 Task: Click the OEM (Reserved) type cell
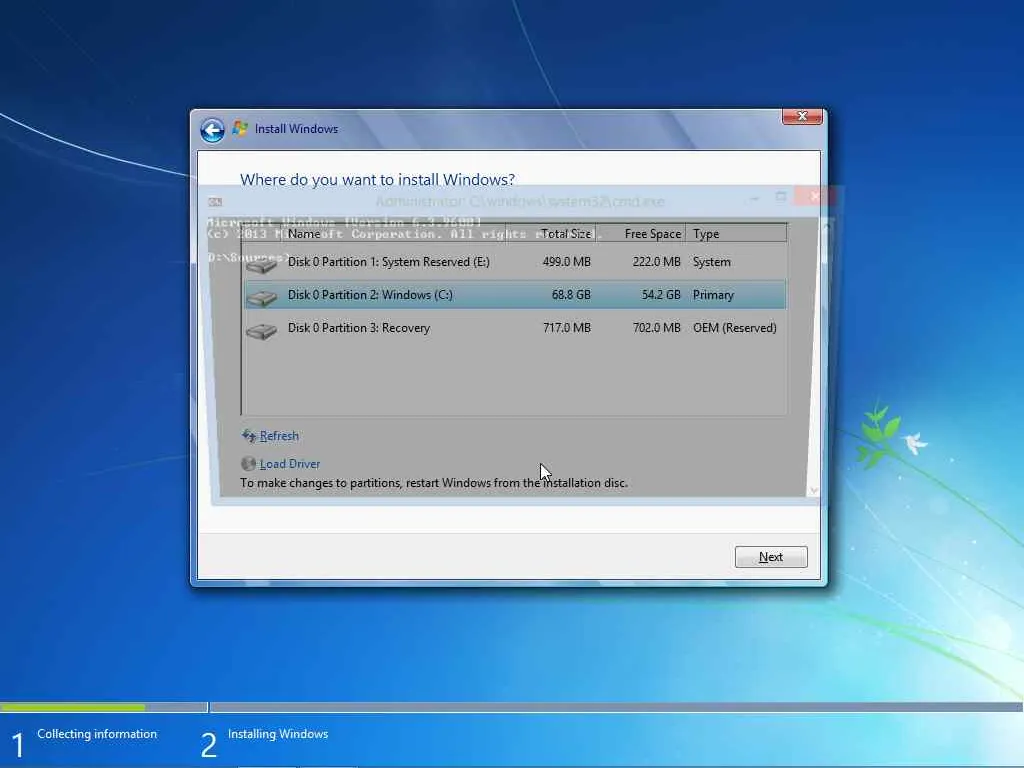(735, 328)
